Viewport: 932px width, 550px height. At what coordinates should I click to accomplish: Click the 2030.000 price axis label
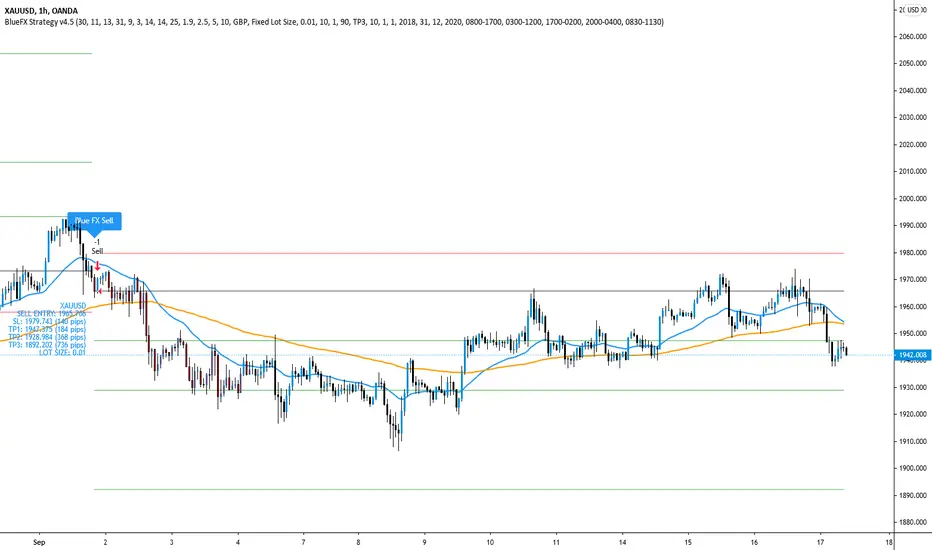coord(913,118)
